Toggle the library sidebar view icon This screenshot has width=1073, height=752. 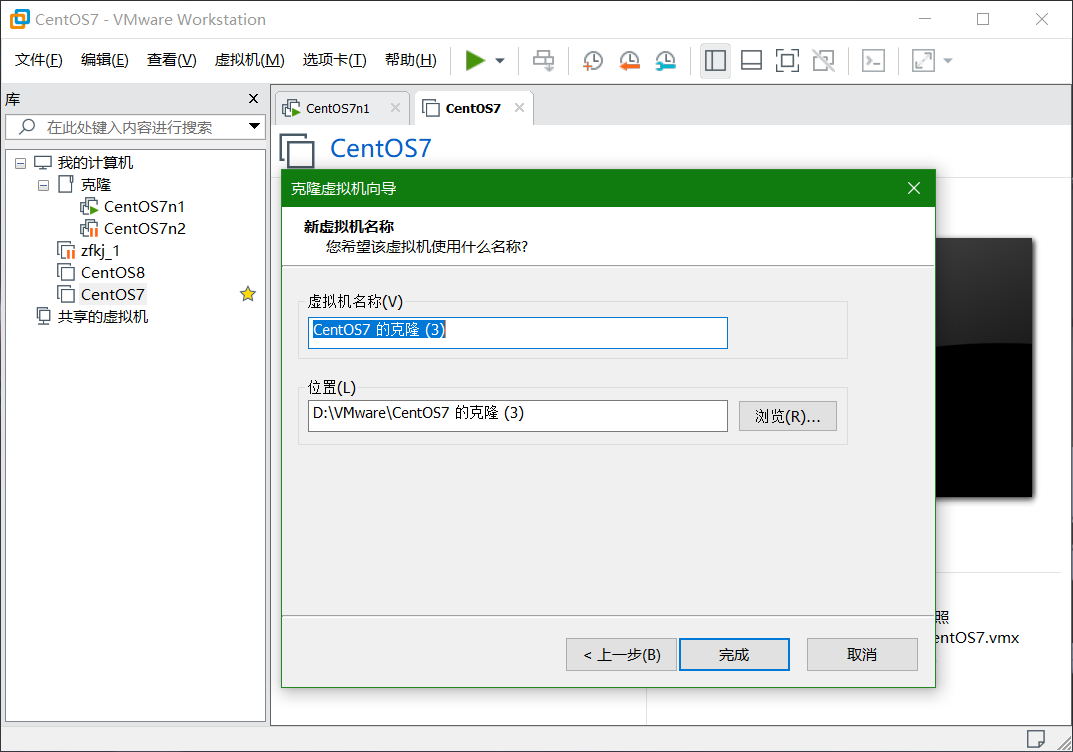click(x=715, y=60)
